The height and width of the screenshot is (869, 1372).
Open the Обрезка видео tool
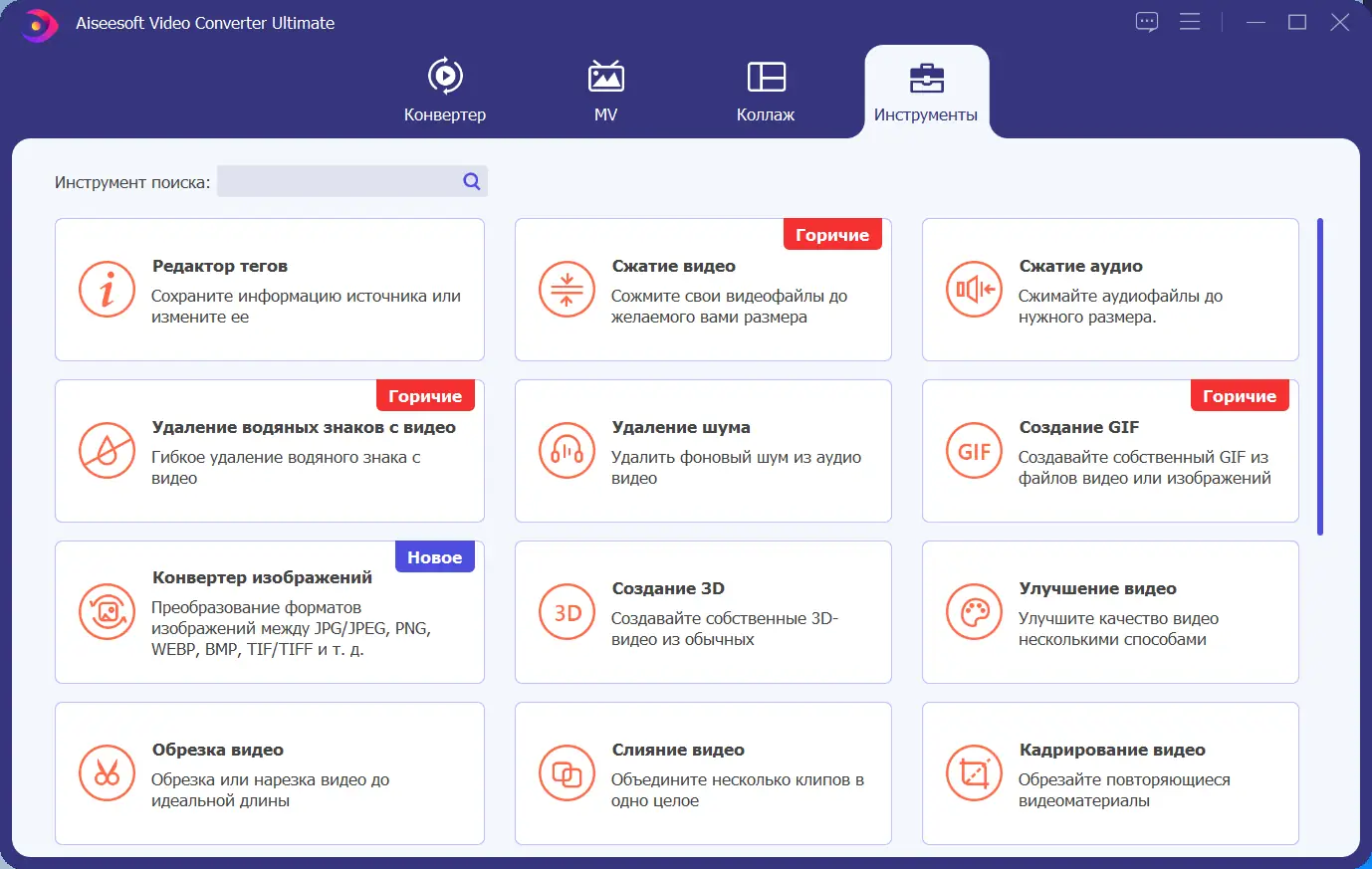(269, 773)
